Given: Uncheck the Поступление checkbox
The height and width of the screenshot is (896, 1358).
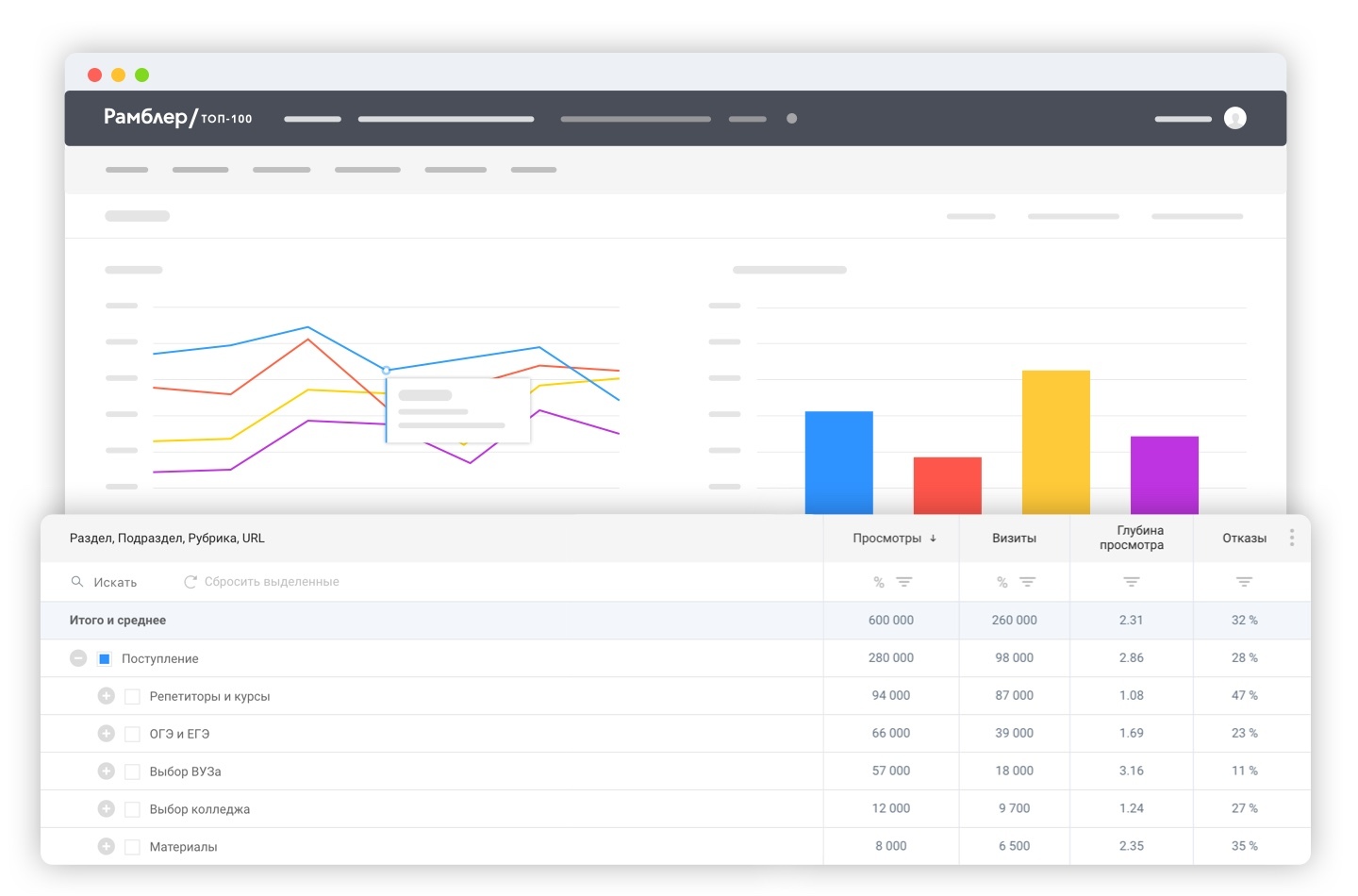Looking at the screenshot, I should pos(105,658).
